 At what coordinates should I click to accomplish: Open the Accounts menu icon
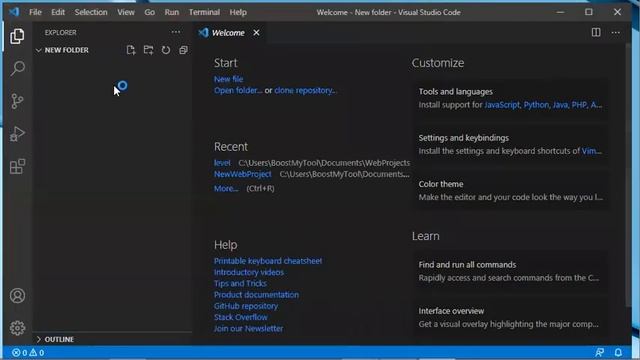point(17,296)
